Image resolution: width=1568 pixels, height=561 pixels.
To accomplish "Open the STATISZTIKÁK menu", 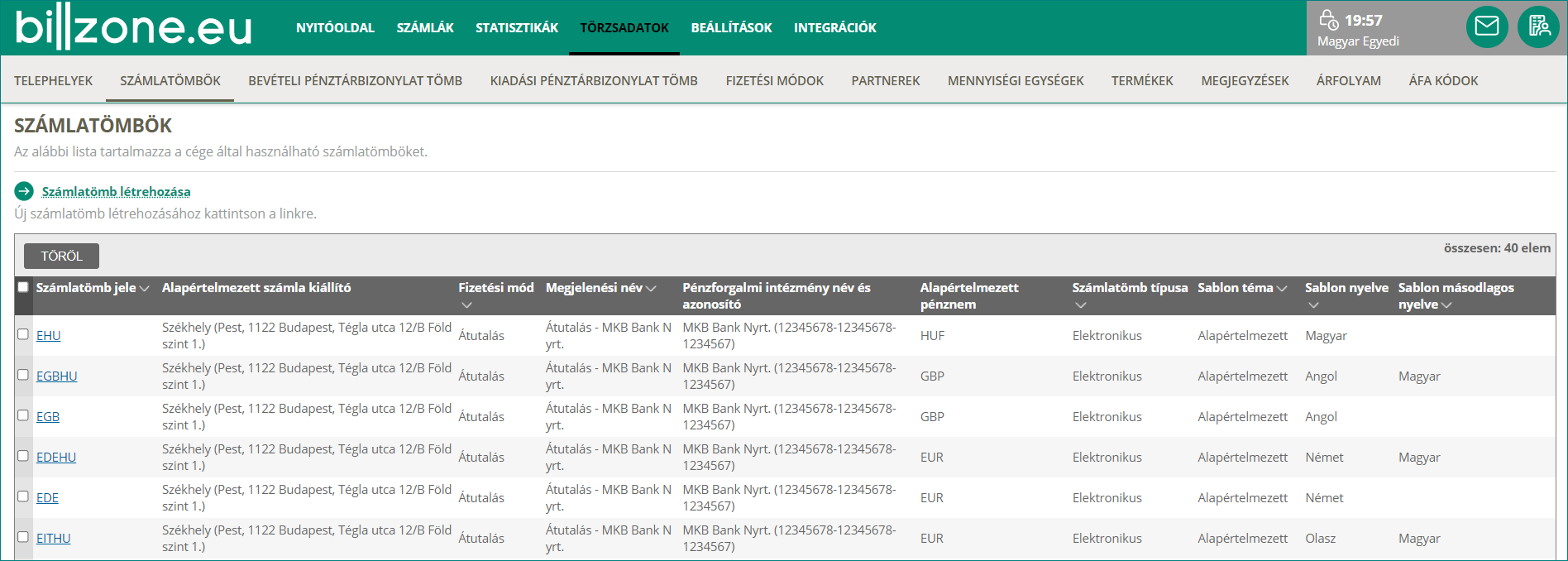I will (517, 28).
